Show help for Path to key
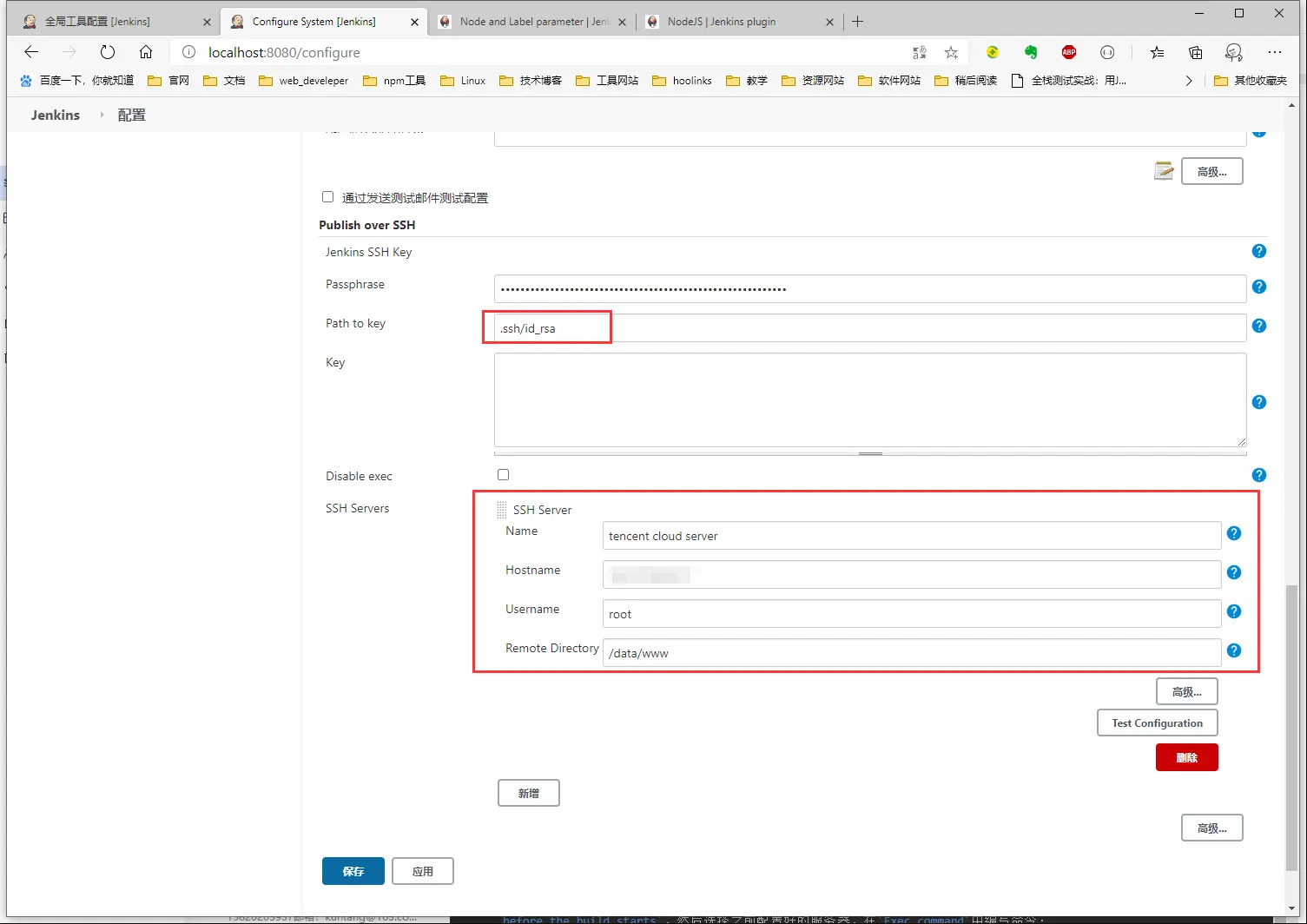1307x924 pixels. (x=1259, y=326)
